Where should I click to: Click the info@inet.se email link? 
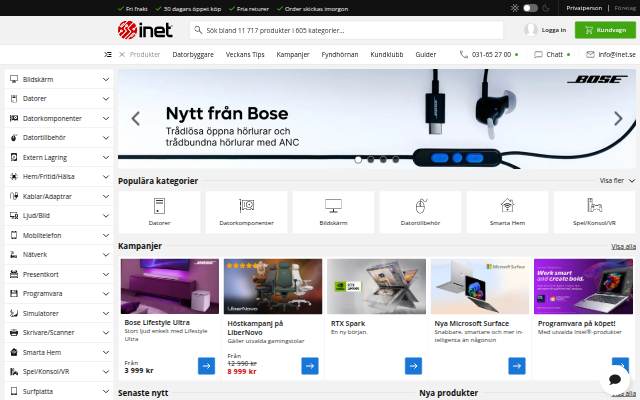pos(617,54)
